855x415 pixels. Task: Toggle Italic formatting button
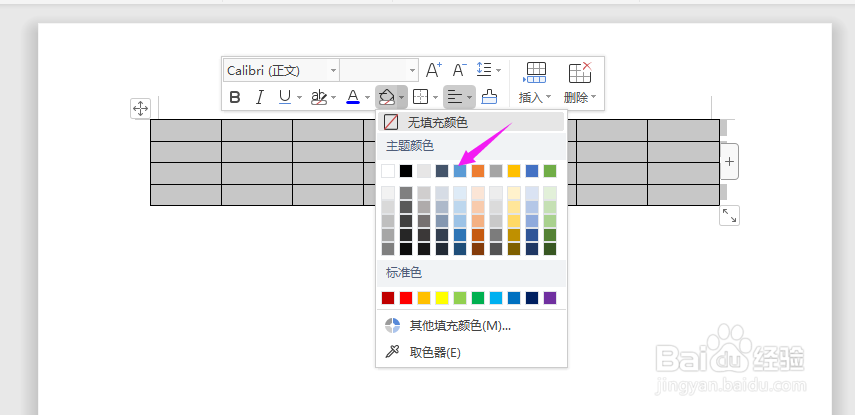pos(260,97)
